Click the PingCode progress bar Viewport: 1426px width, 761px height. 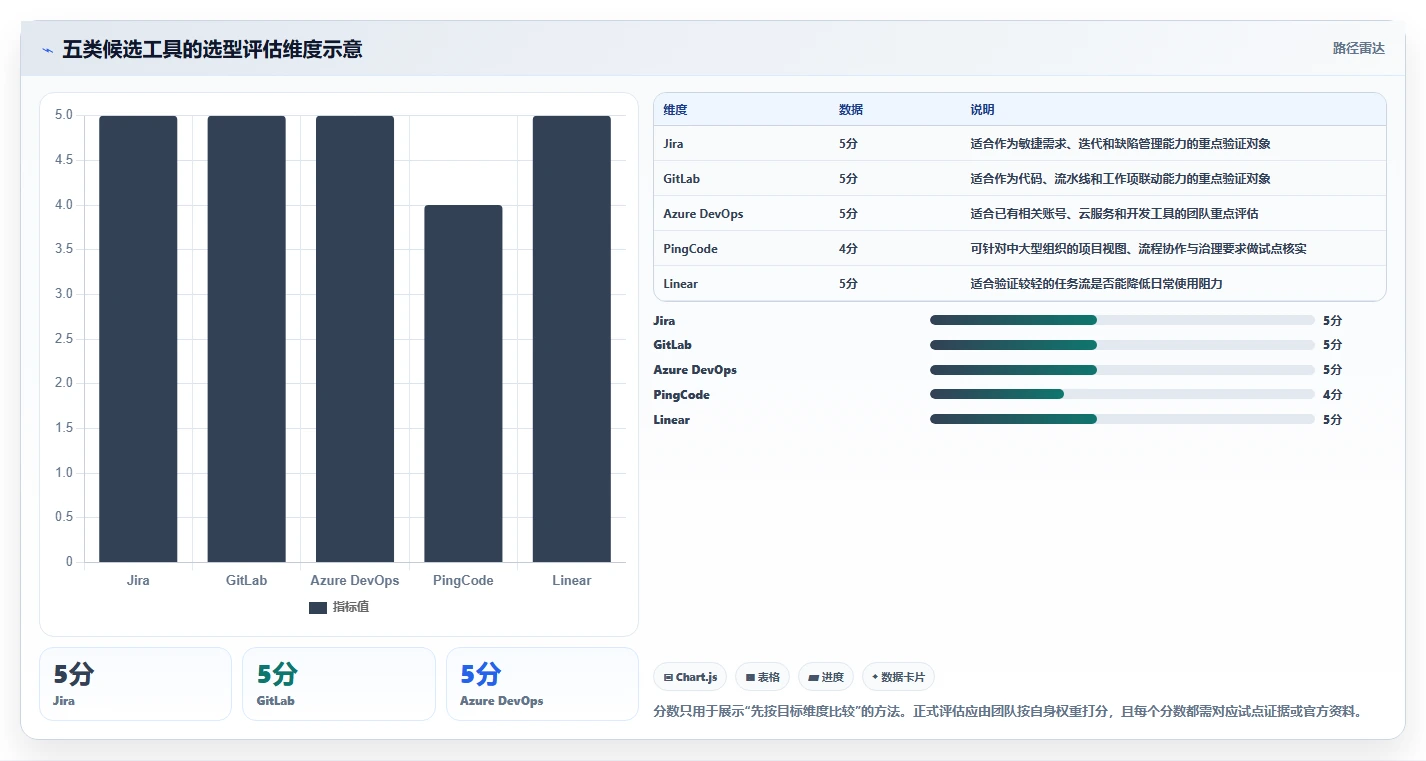1122,395
